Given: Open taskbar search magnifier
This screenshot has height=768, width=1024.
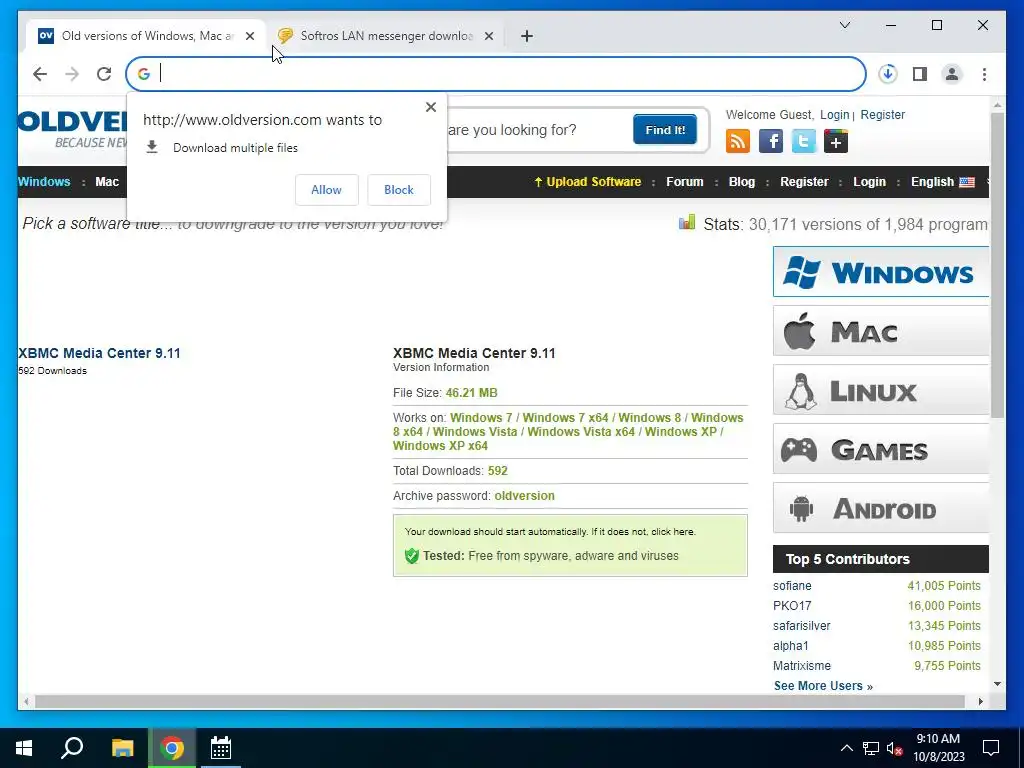Looking at the screenshot, I should [x=72, y=748].
